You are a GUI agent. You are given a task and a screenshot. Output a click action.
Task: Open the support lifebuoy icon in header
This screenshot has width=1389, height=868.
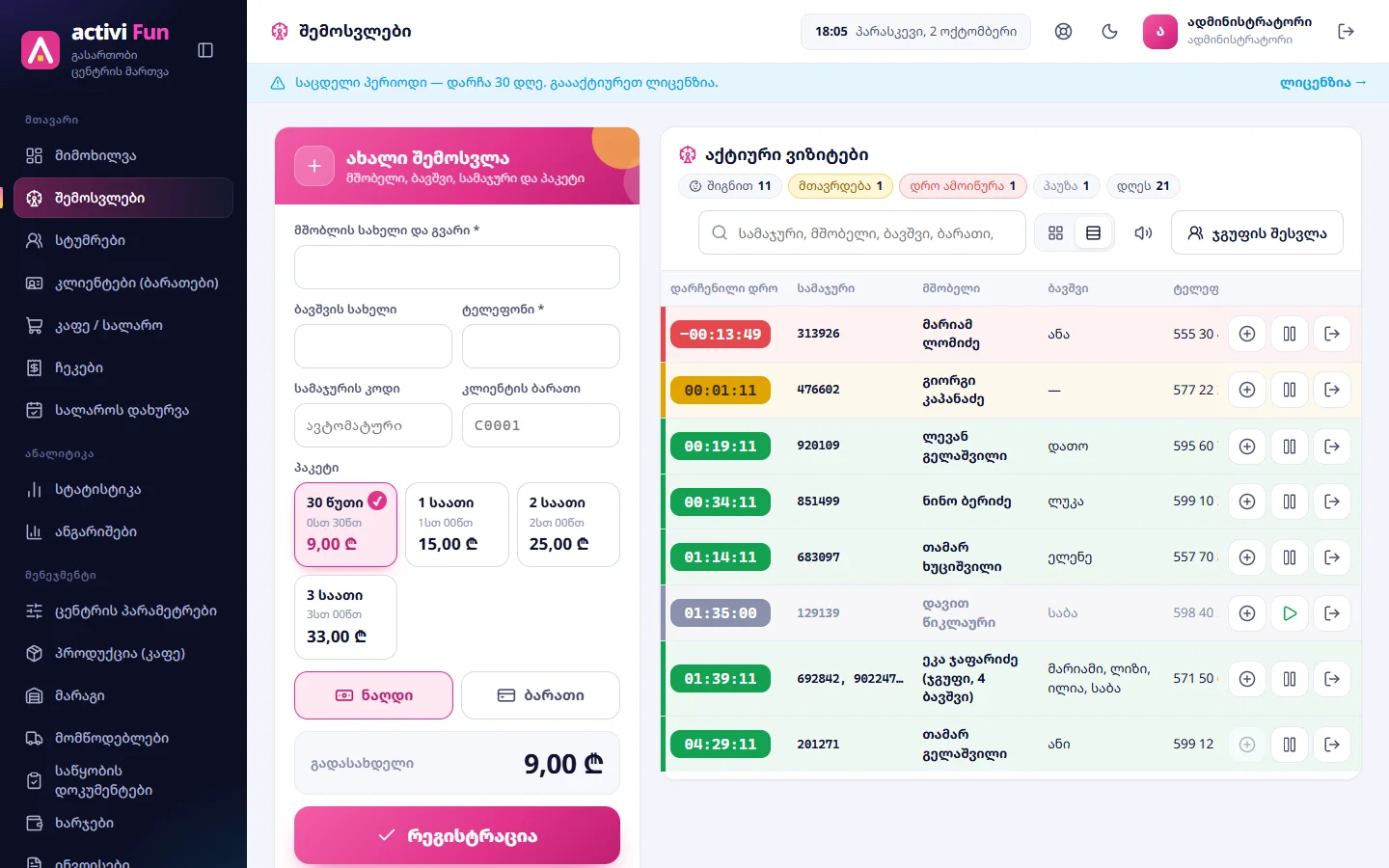(x=1064, y=32)
